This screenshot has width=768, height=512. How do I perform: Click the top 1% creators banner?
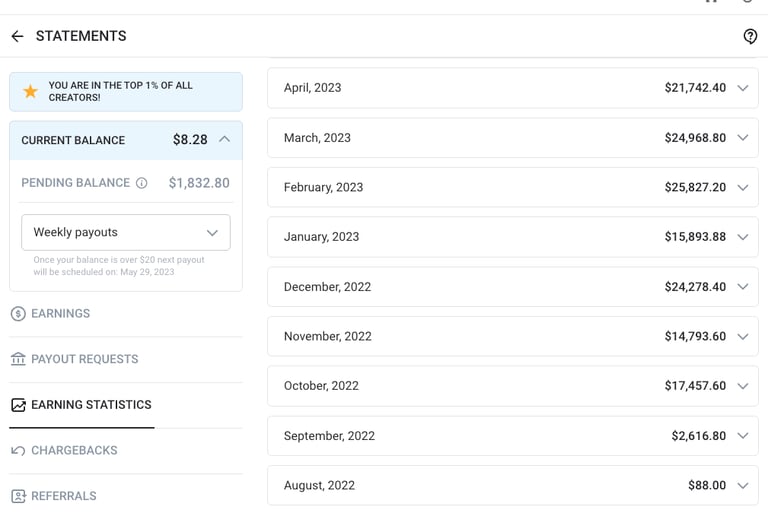click(x=126, y=92)
